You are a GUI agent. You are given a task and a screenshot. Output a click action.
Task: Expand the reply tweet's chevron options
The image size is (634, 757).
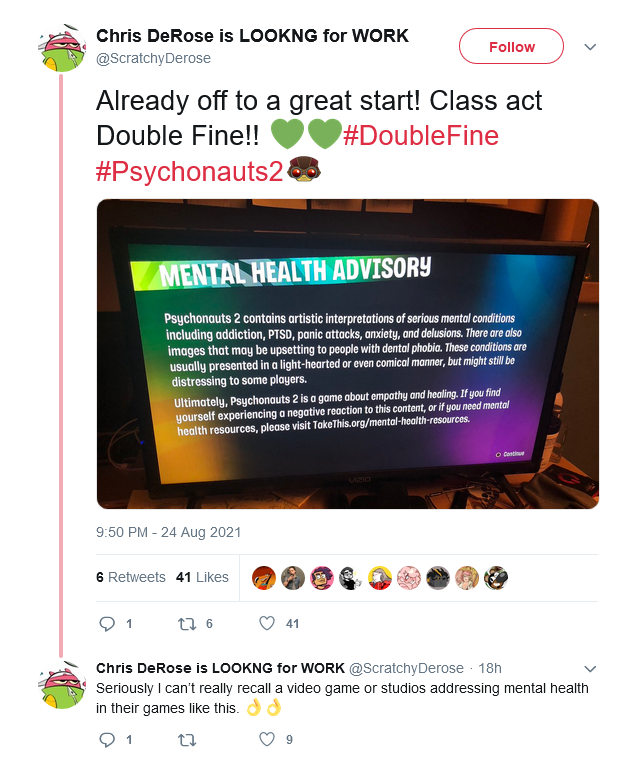tap(590, 669)
